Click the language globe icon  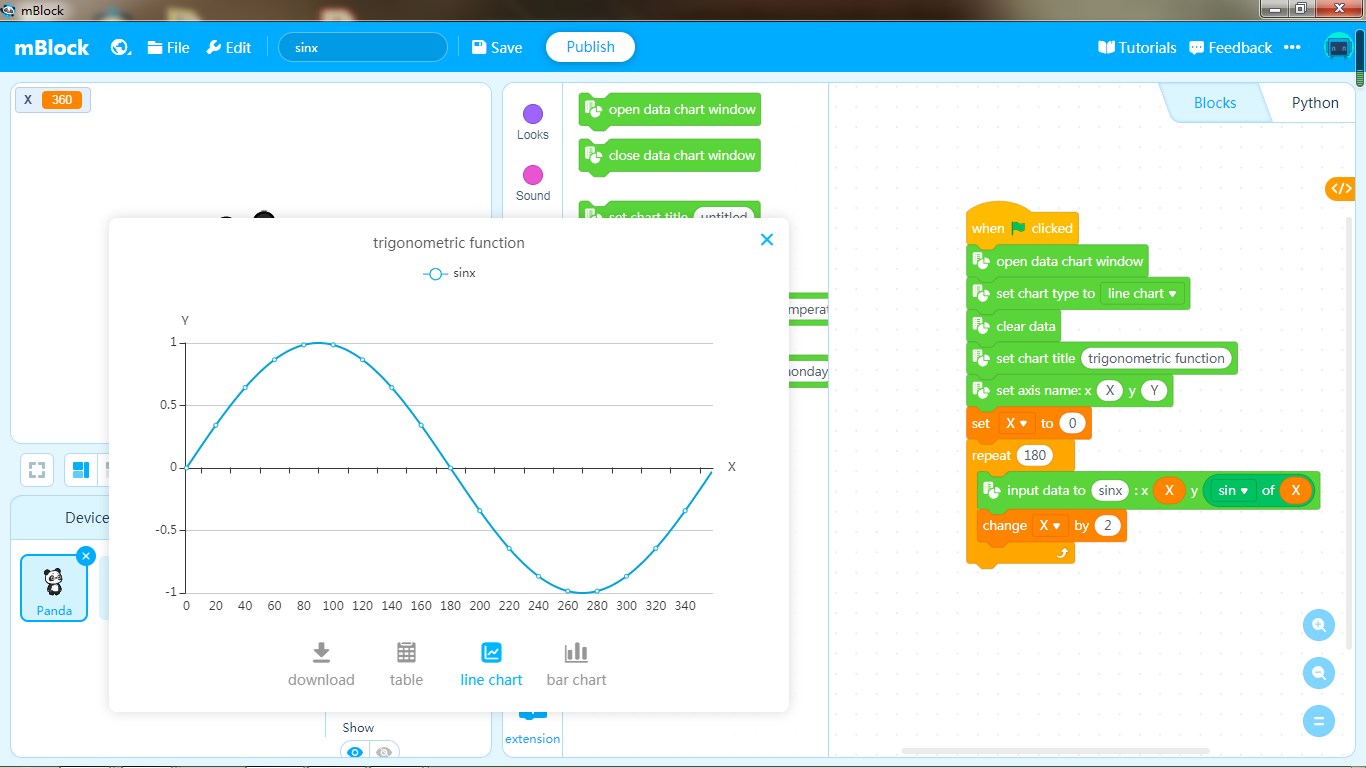120,47
